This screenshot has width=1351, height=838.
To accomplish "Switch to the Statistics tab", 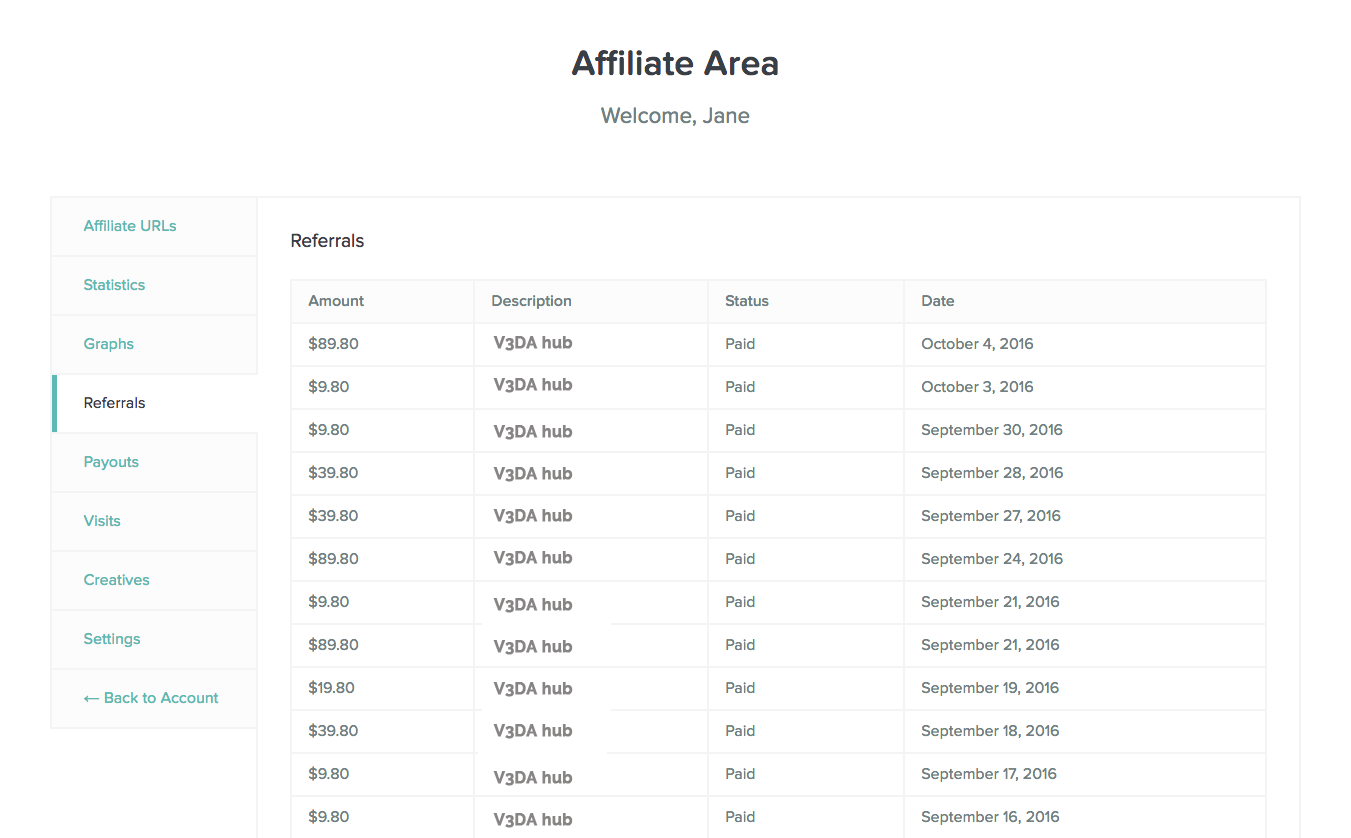I will [114, 285].
